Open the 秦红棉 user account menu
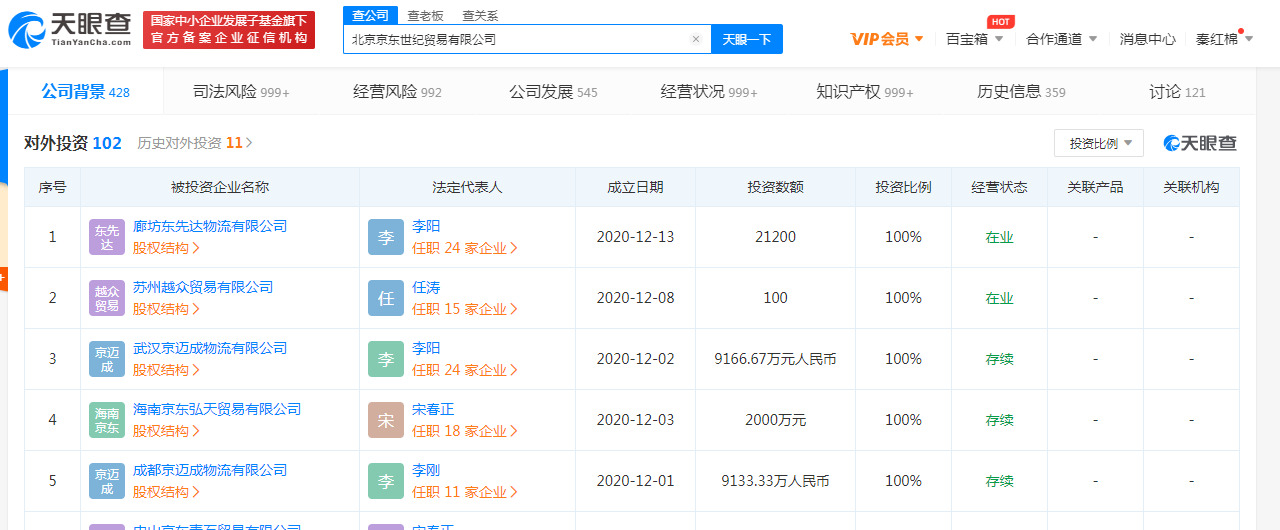This screenshot has width=1280, height=530. (1225, 39)
